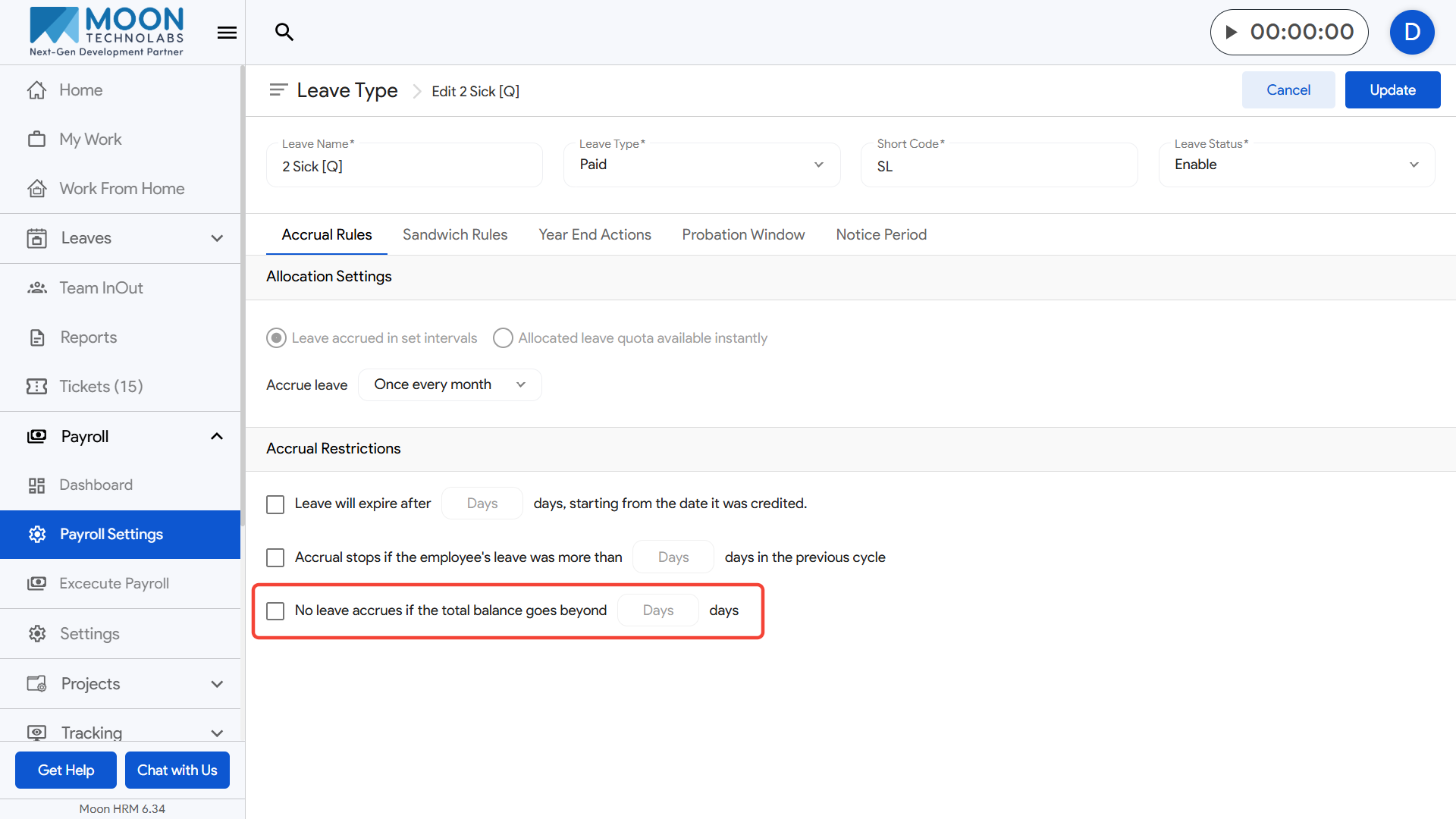Open payroll Dashboard item

(96, 485)
